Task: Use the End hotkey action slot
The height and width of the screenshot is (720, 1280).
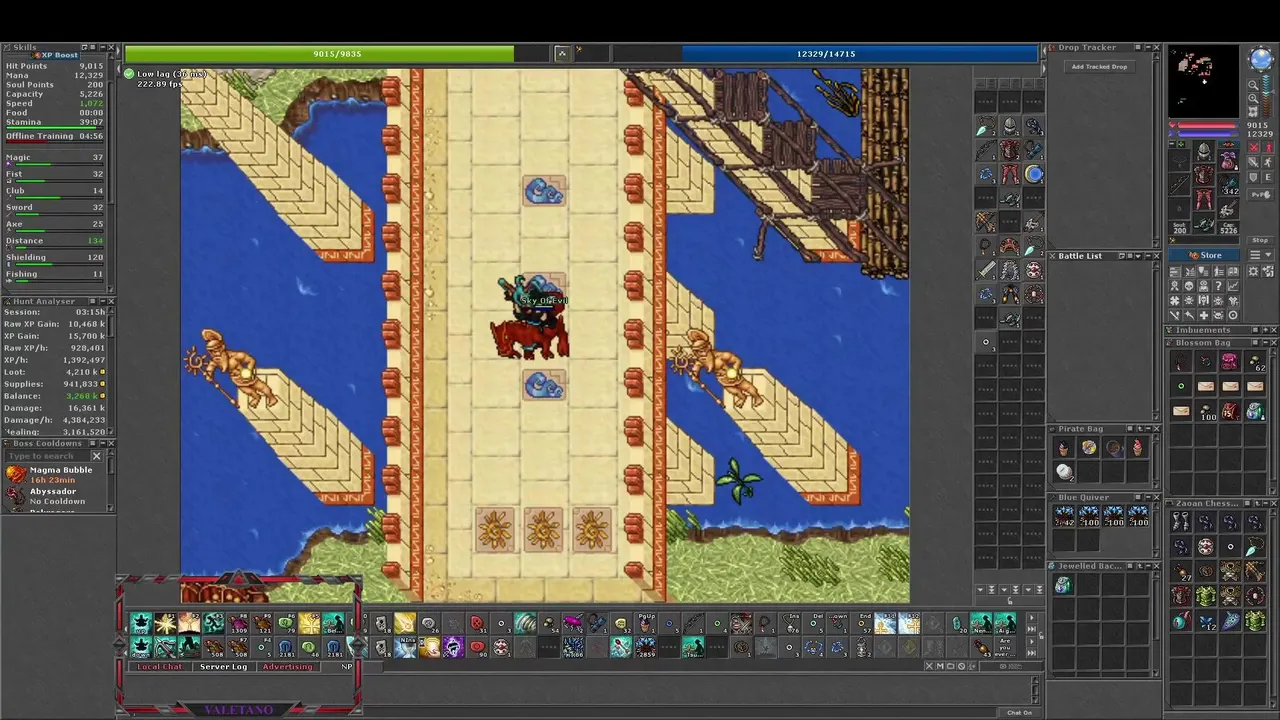Action: pos(863,624)
